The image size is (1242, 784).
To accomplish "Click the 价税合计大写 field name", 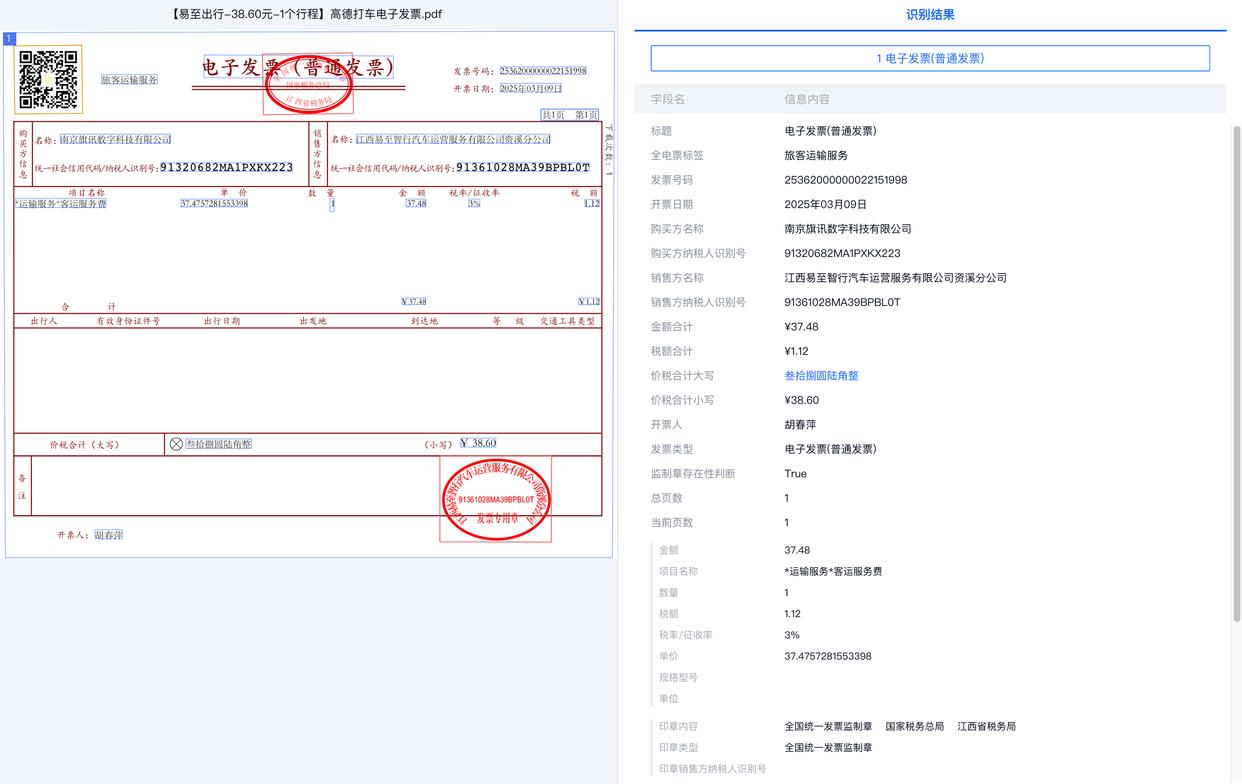I will [682, 376].
